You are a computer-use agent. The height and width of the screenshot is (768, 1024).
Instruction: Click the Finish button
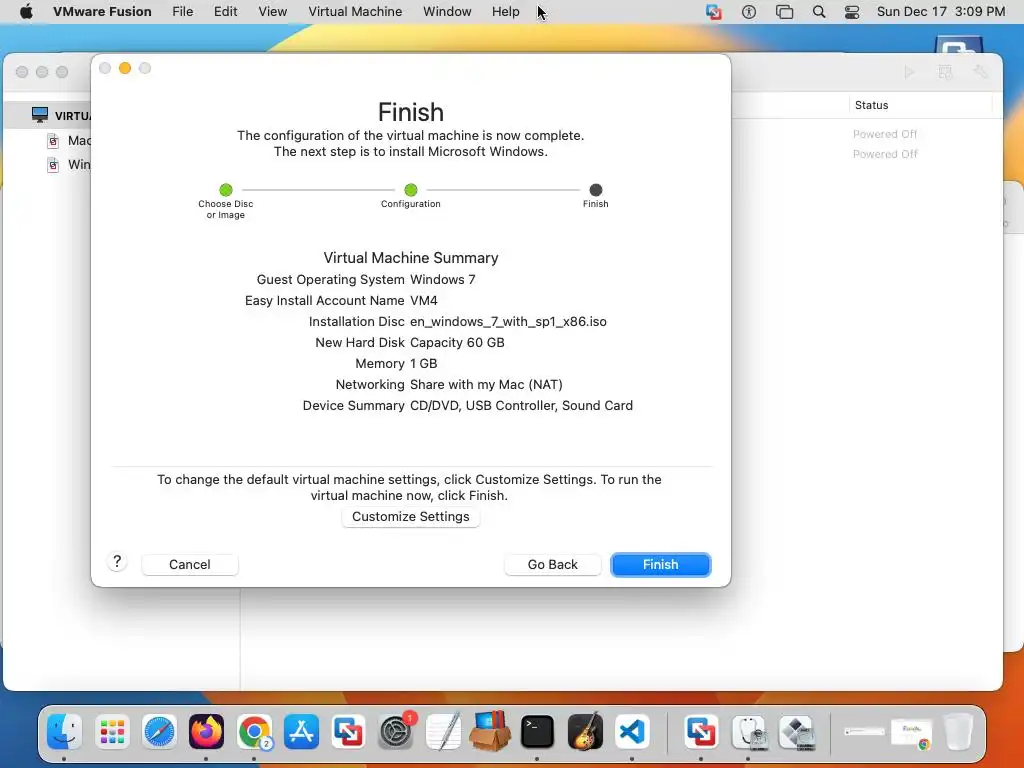(x=660, y=564)
